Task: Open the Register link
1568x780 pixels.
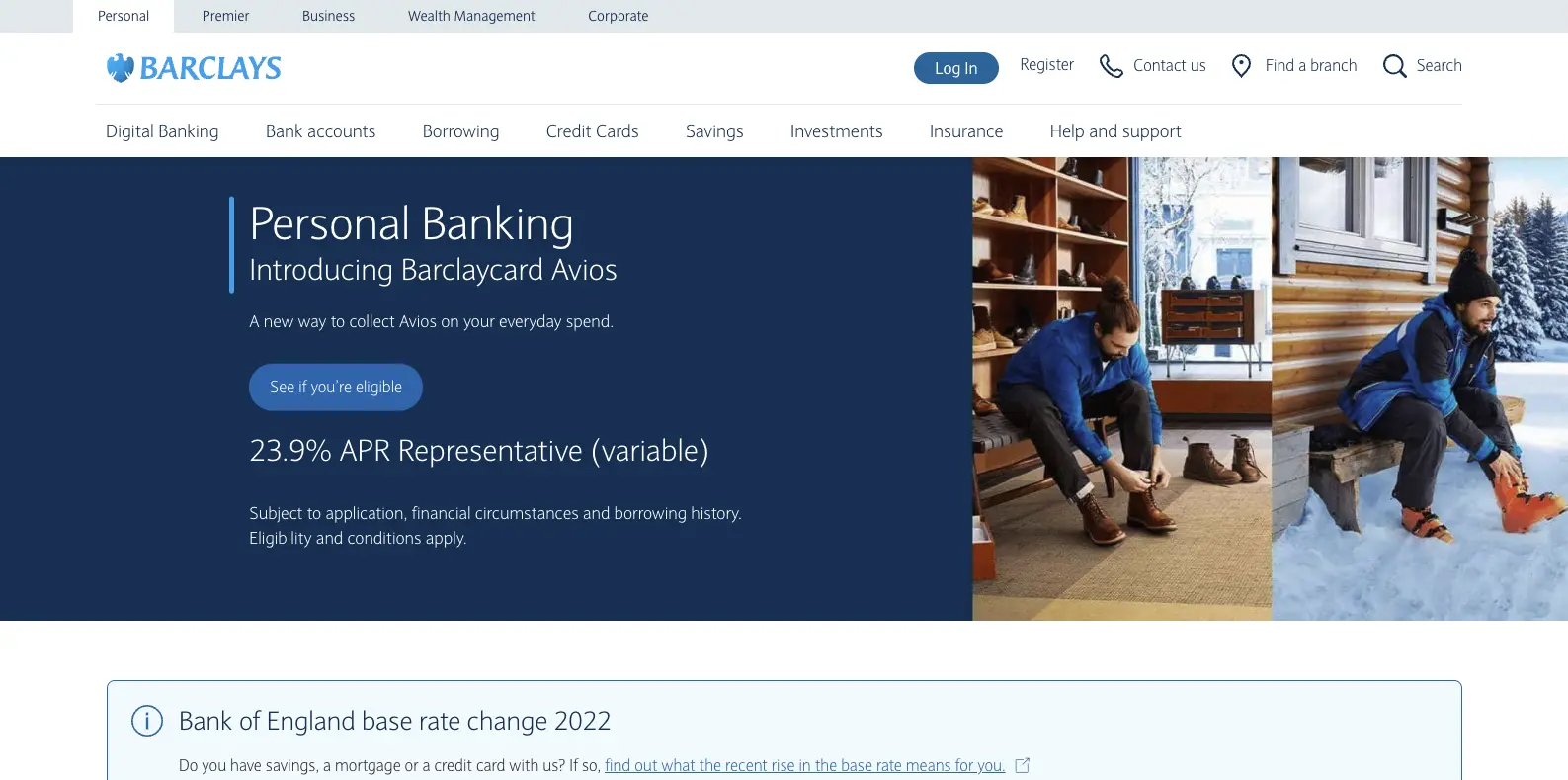Action: pos(1047,65)
